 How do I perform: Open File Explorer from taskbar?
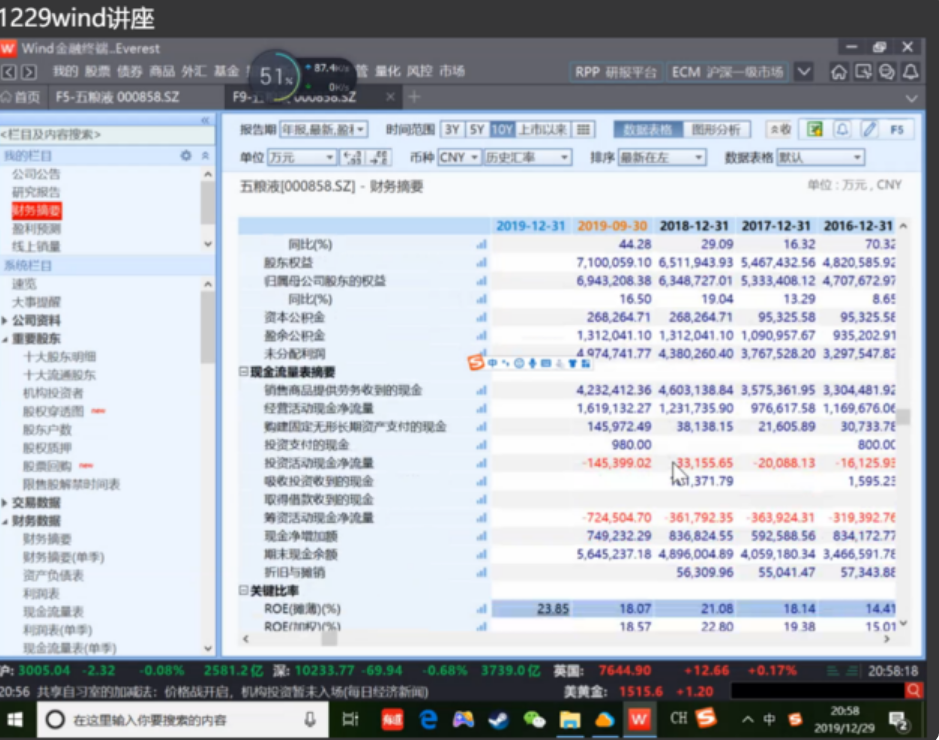(570, 720)
